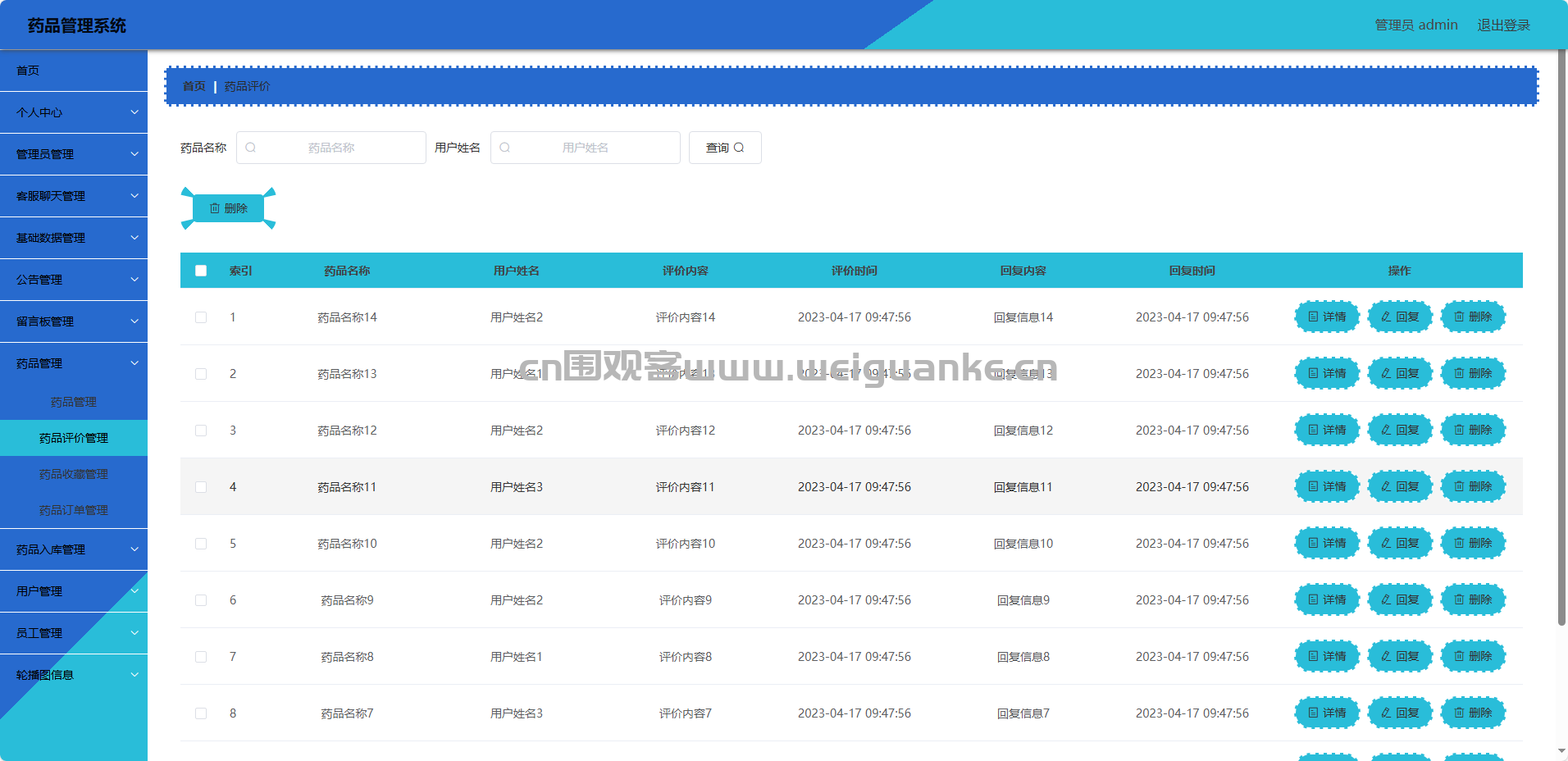Click the 首页 breadcrumb link
The image size is (1568, 761).
coord(194,86)
